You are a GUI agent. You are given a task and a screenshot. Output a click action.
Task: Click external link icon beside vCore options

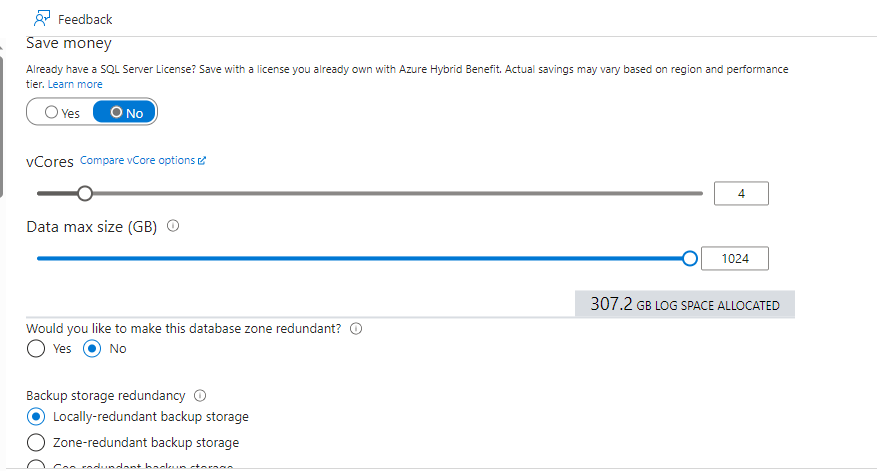click(x=202, y=161)
